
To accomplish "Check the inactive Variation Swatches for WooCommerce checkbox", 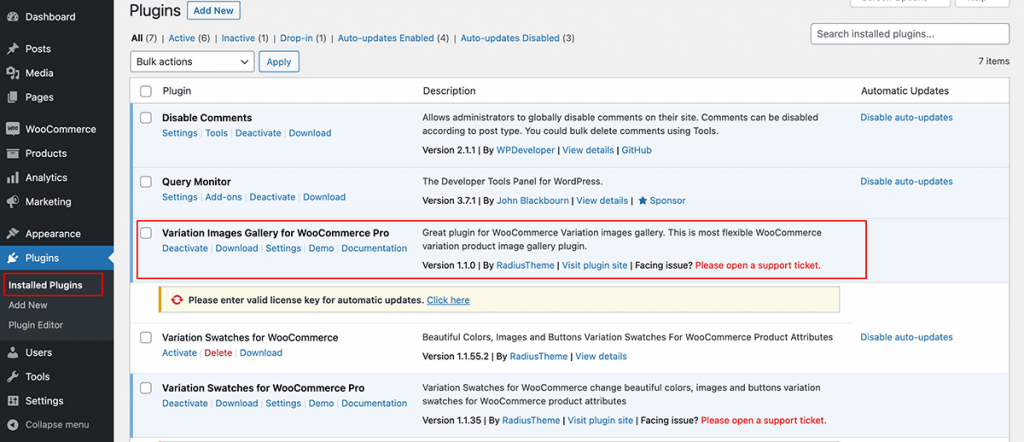I will point(146,338).
